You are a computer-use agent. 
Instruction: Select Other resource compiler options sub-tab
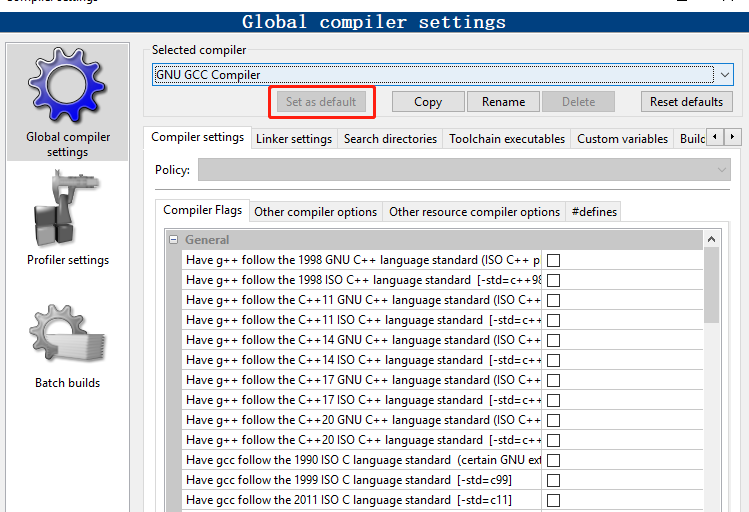[474, 212]
